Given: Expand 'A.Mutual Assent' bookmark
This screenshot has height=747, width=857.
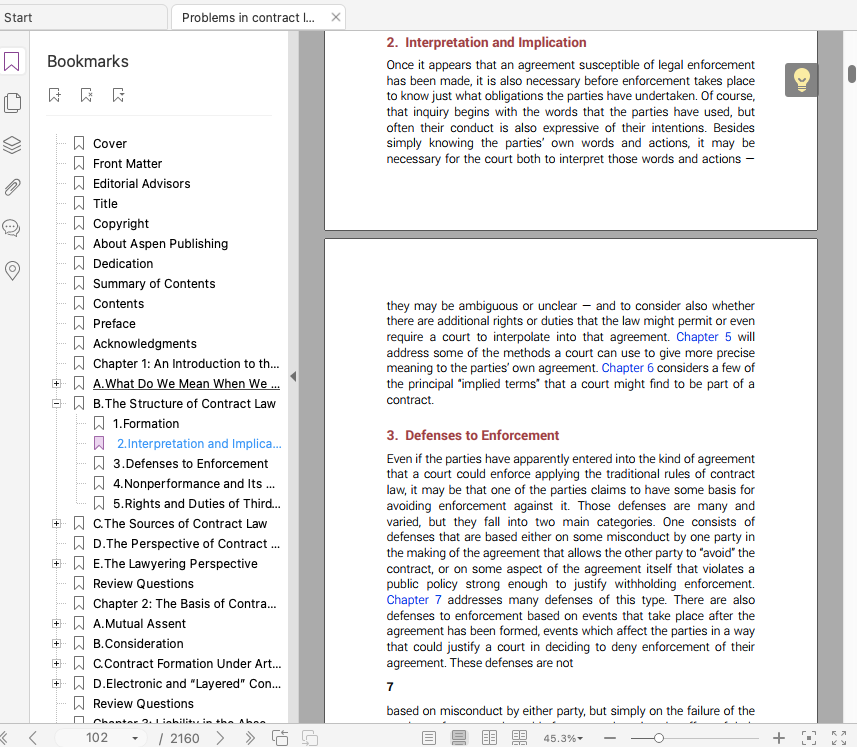Looking at the screenshot, I should [56, 624].
